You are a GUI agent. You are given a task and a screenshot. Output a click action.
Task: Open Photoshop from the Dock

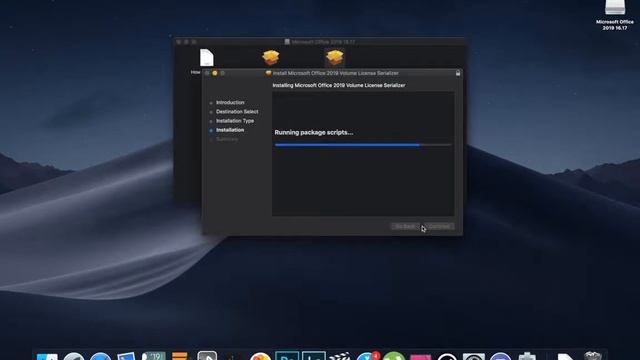coord(287,356)
